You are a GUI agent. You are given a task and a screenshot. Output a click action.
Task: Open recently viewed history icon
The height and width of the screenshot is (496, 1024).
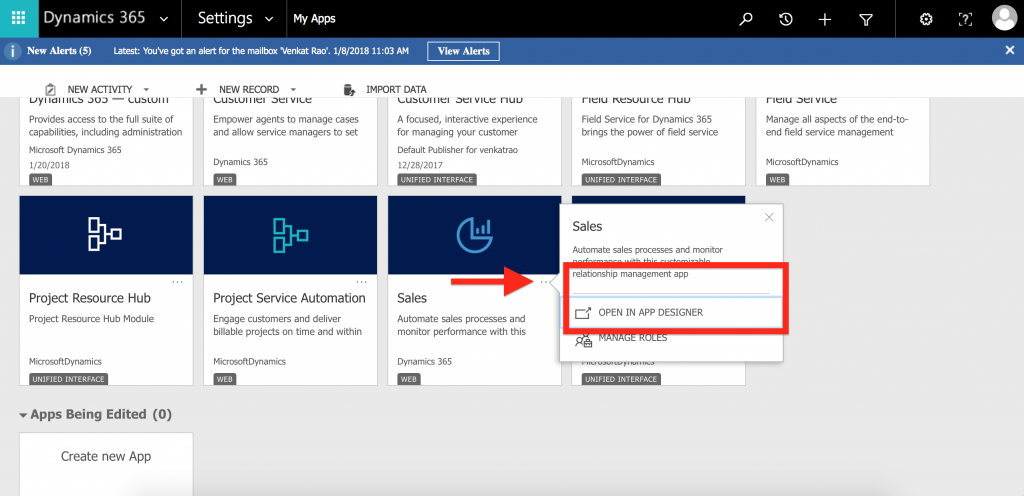coord(786,19)
